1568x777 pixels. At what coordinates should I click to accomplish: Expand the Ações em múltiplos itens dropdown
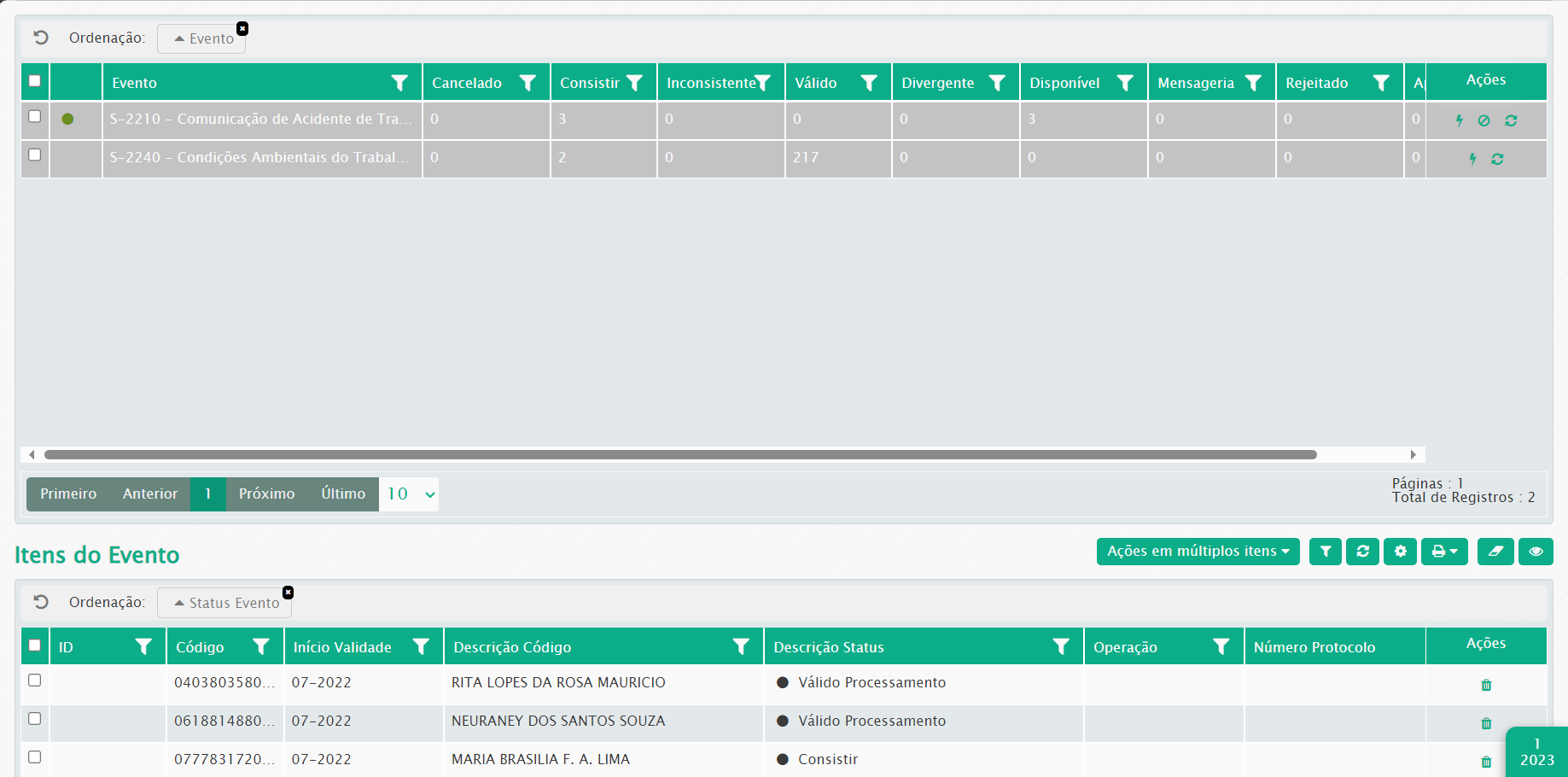tap(1198, 552)
